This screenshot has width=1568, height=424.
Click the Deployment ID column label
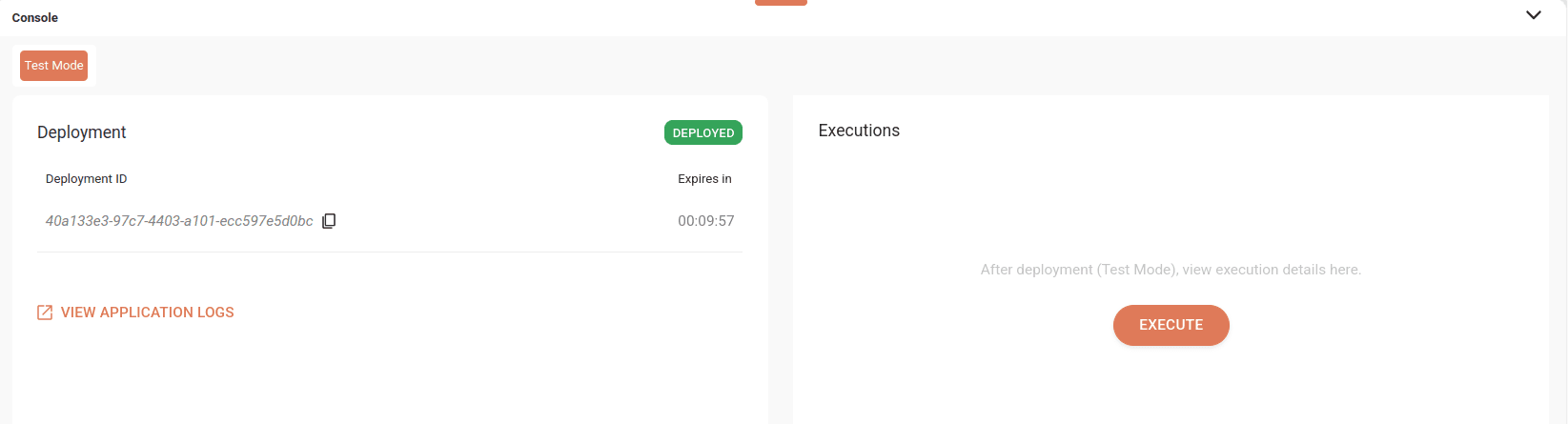click(86, 179)
